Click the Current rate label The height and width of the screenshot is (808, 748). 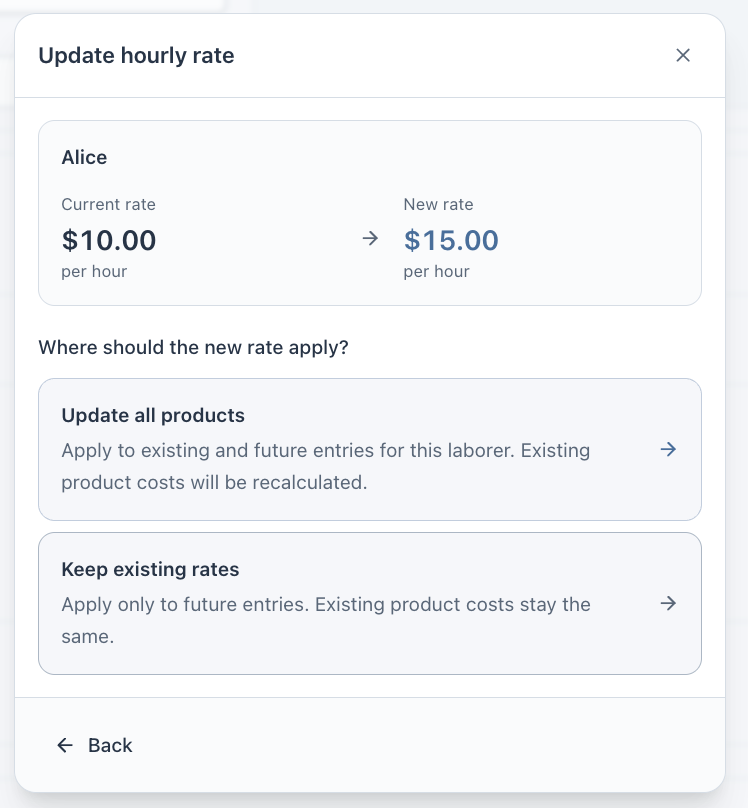click(108, 204)
